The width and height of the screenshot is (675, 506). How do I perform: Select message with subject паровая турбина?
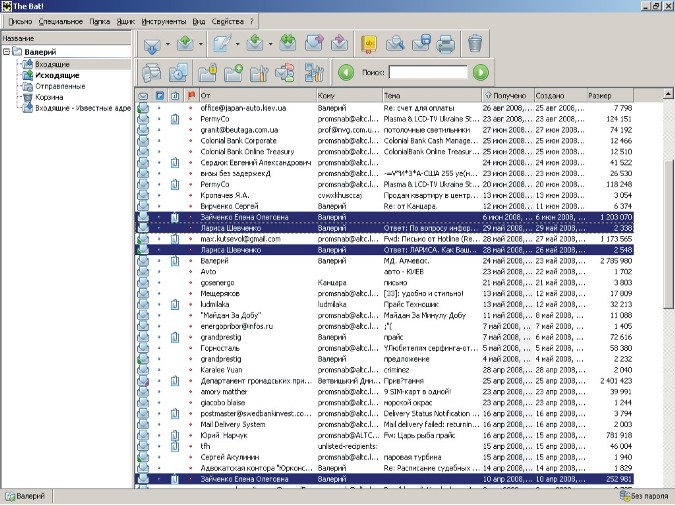click(x=384, y=457)
